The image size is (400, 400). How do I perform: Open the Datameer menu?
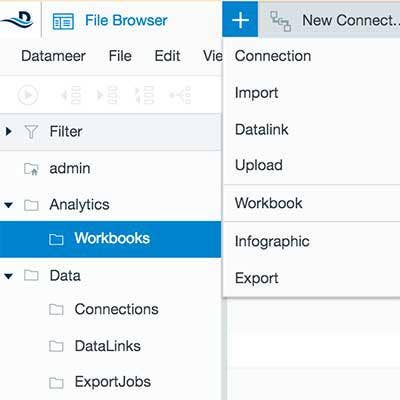click(53, 56)
